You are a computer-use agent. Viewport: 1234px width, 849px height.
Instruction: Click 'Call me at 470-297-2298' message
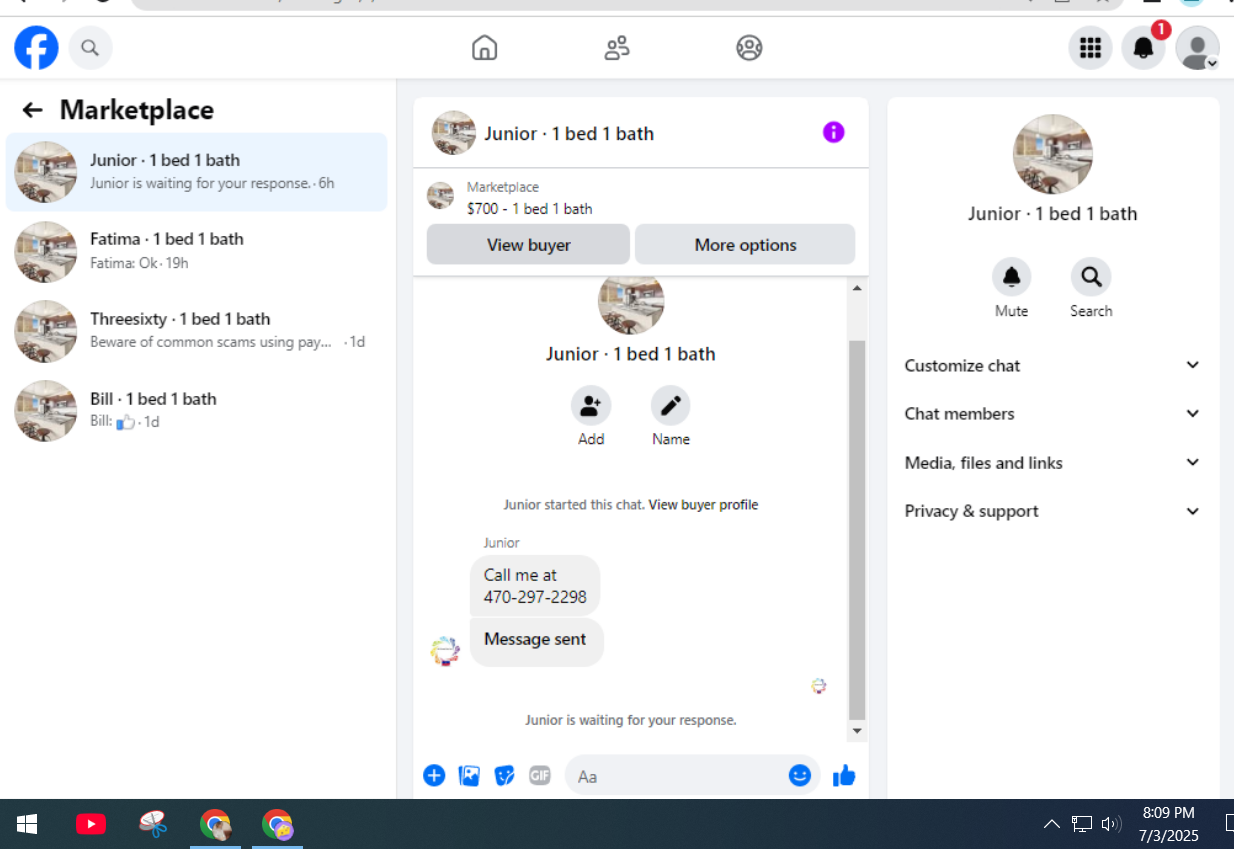(535, 586)
